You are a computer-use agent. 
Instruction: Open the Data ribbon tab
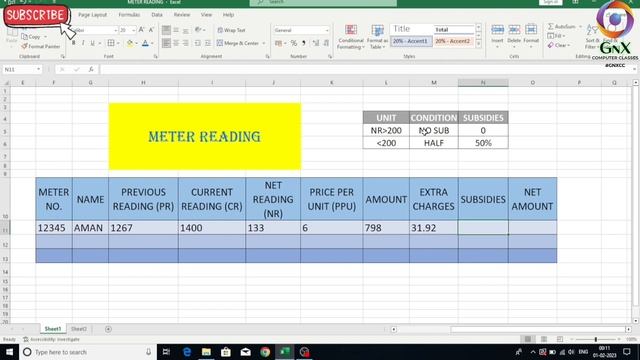click(157, 15)
